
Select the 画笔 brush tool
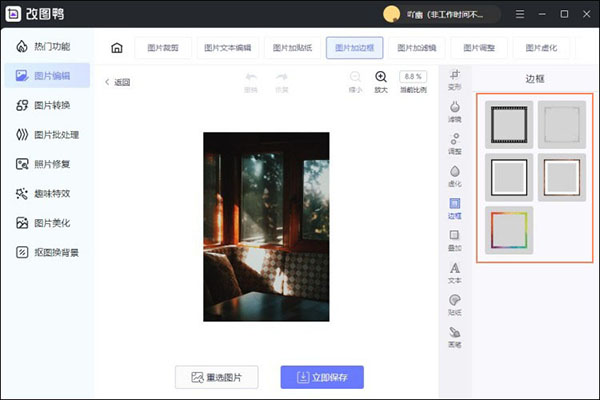[x=455, y=335]
